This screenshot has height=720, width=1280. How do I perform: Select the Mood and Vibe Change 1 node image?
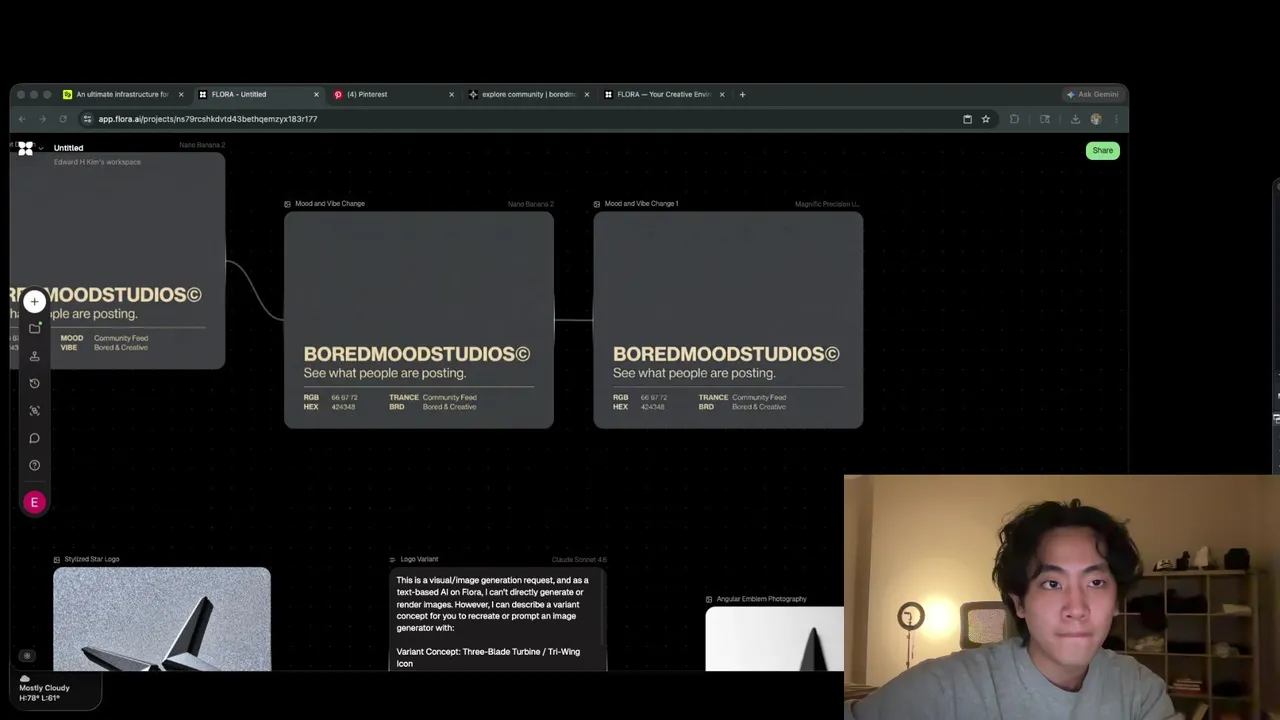(x=728, y=320)
